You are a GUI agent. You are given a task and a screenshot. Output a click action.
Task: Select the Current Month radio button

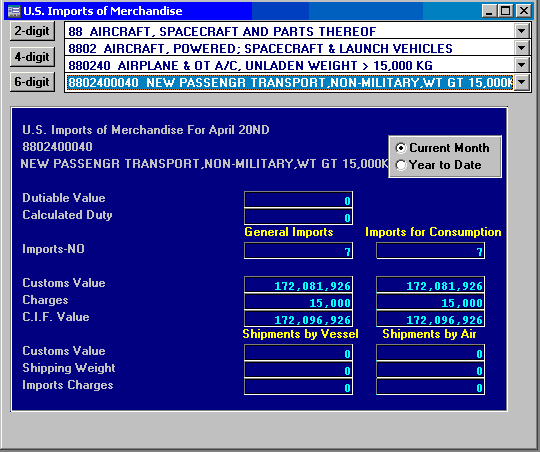pos(401,148)
